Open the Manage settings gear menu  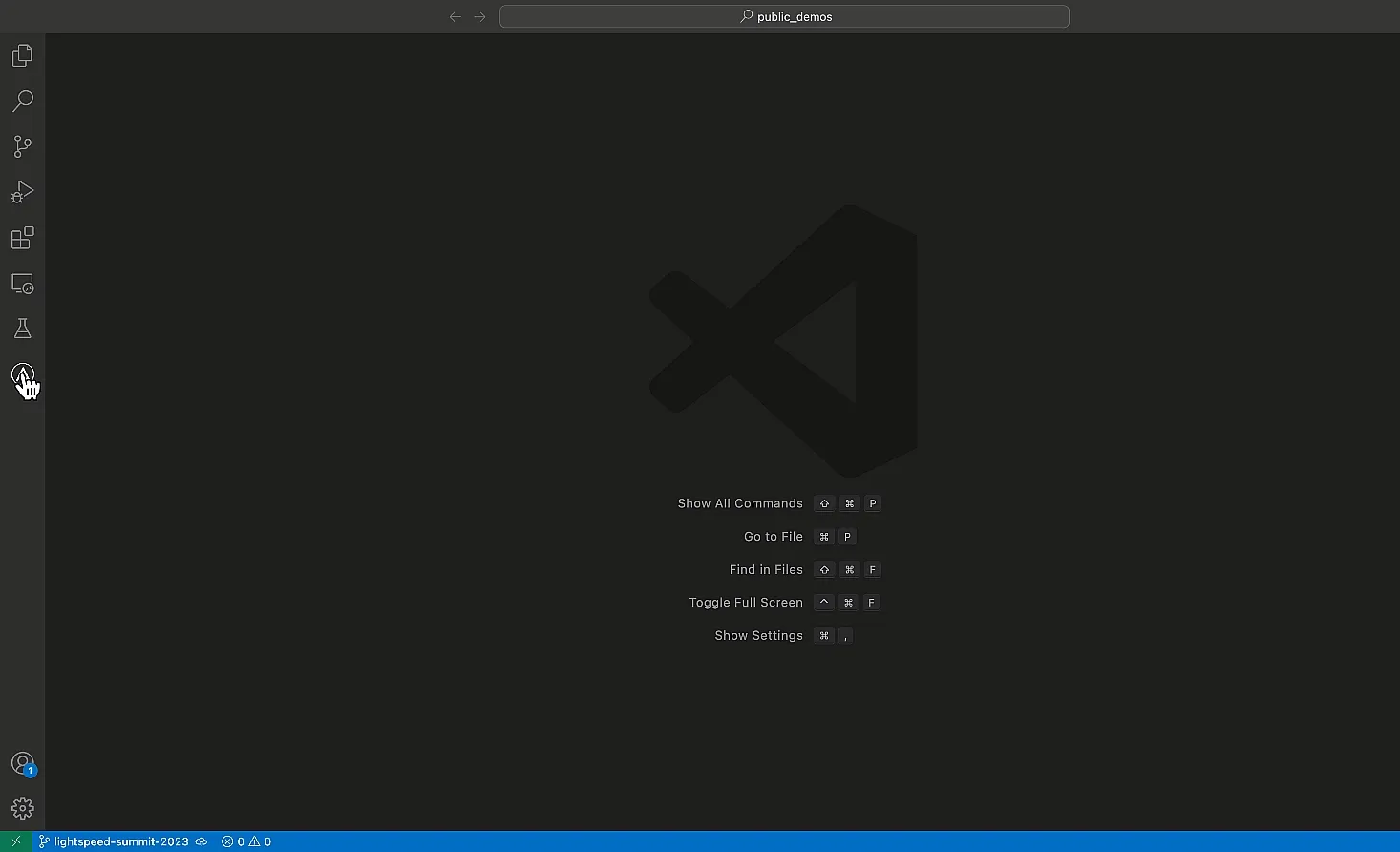(22, 807)
